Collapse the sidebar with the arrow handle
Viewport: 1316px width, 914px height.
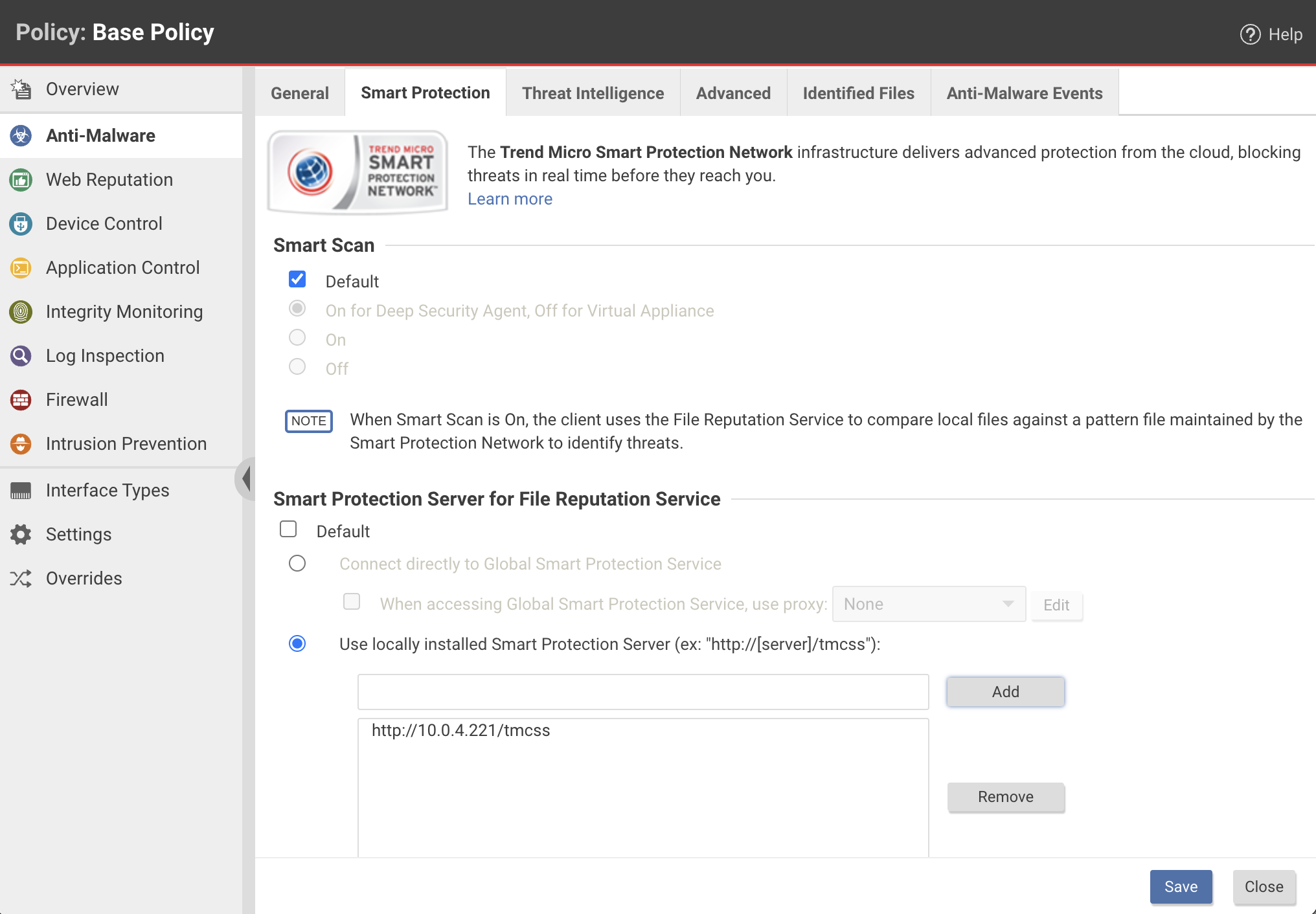(x=246, y=478)
